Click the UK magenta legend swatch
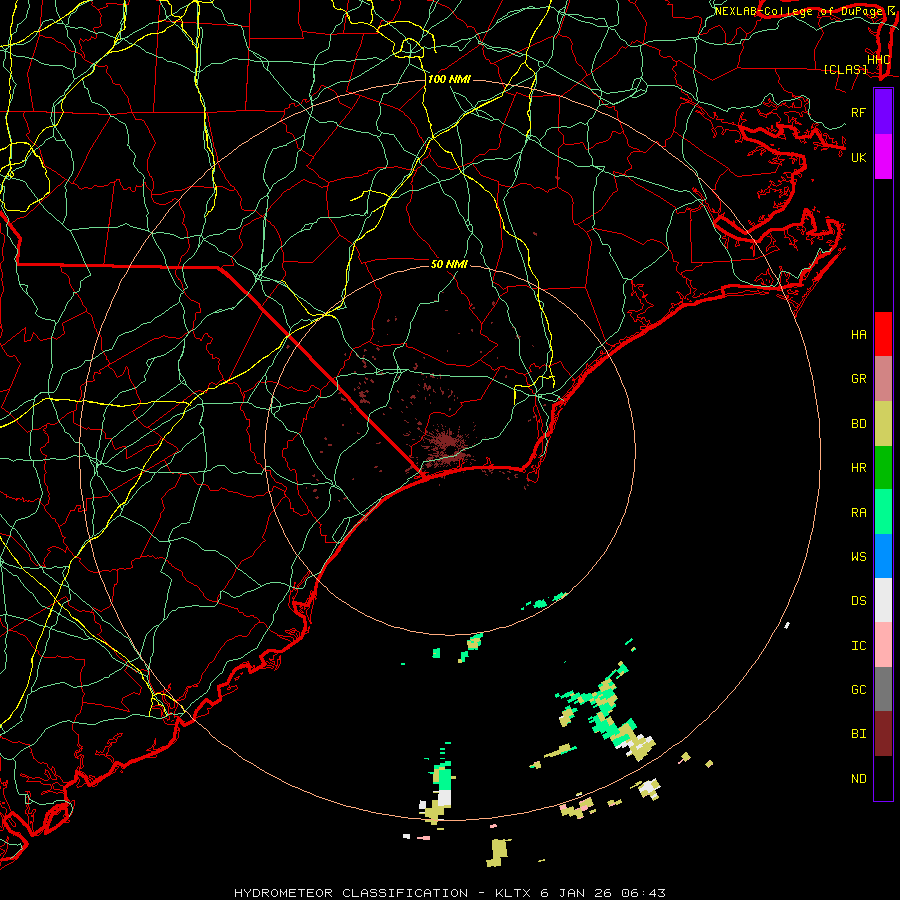 883,157
